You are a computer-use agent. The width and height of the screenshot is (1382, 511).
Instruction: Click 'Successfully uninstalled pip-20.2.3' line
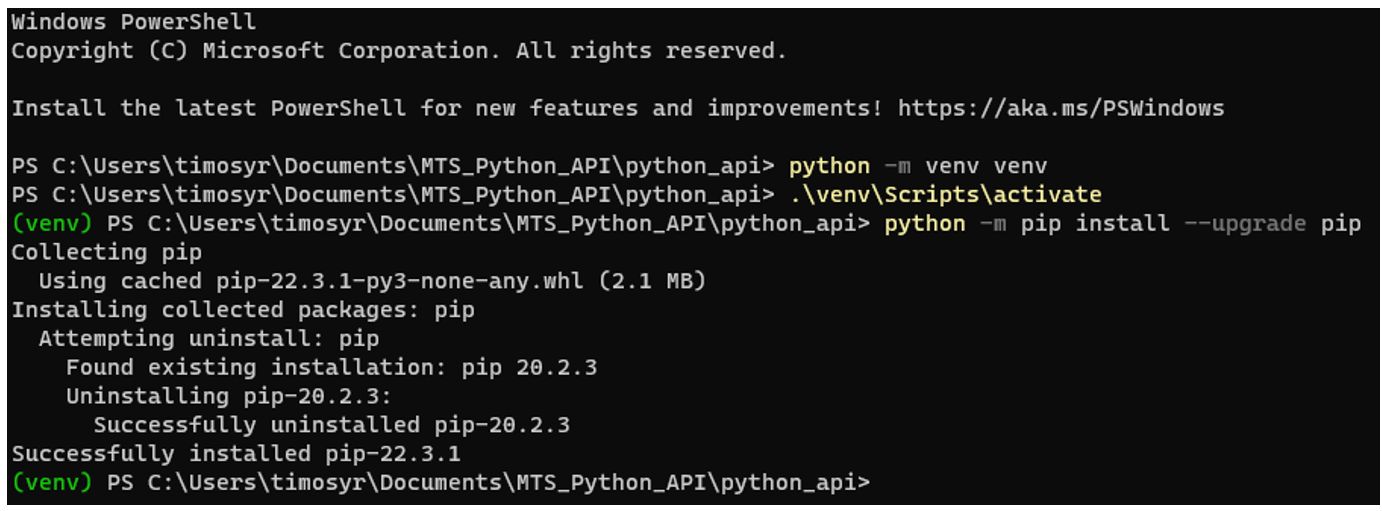332,425
